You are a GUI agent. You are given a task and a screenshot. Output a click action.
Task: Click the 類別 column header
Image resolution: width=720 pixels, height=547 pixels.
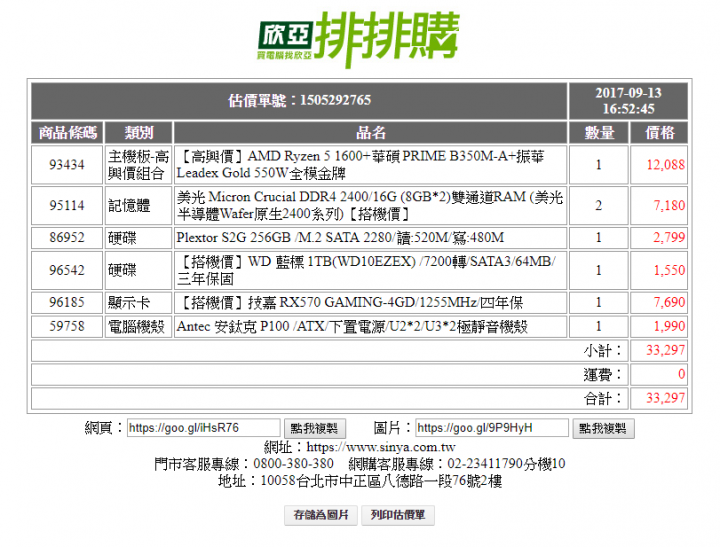(x=139, y=133)
